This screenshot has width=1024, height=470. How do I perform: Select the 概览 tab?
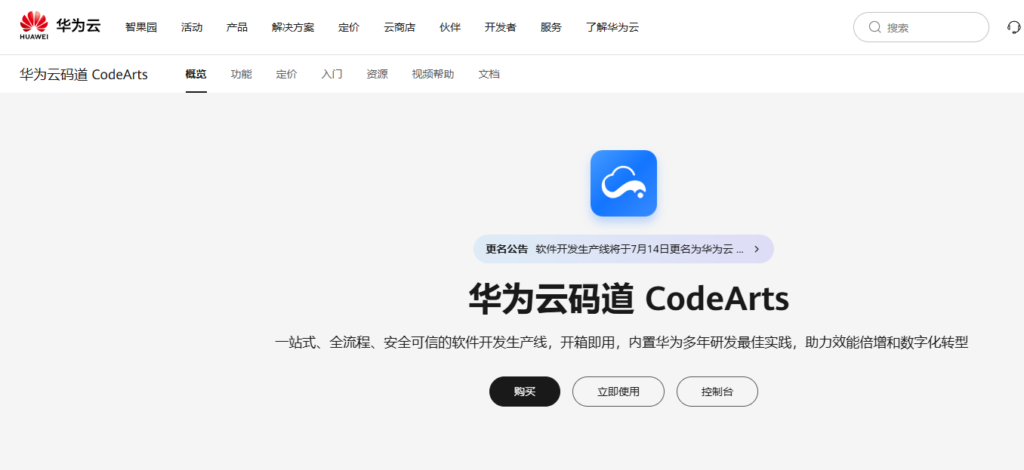coord(196,74)
